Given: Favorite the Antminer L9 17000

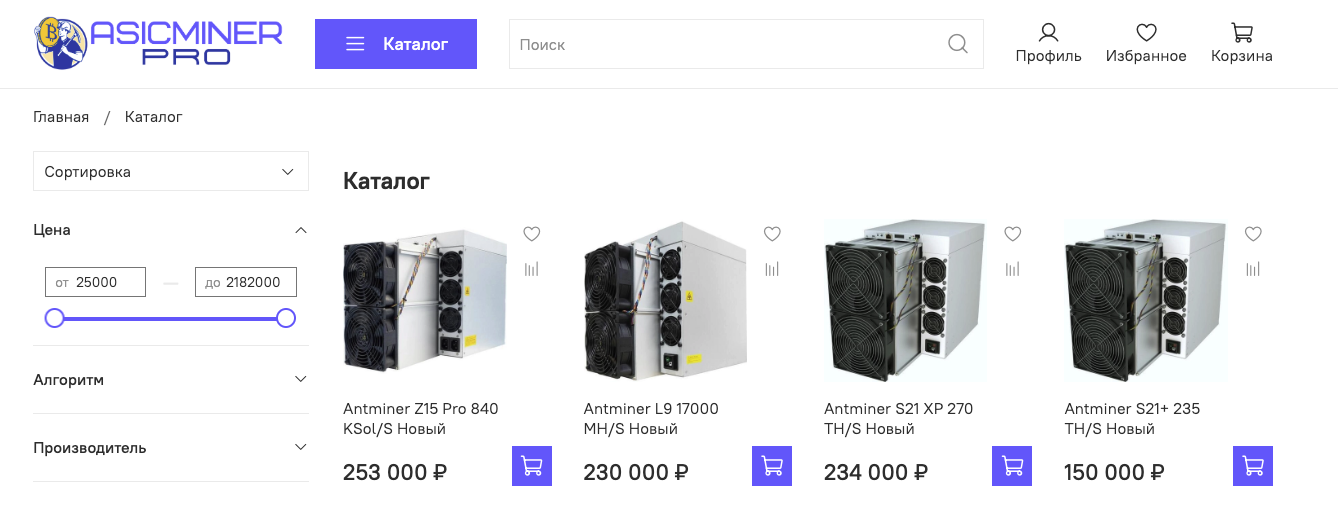Looking at the screenshot, I should (x=772, y=234).
